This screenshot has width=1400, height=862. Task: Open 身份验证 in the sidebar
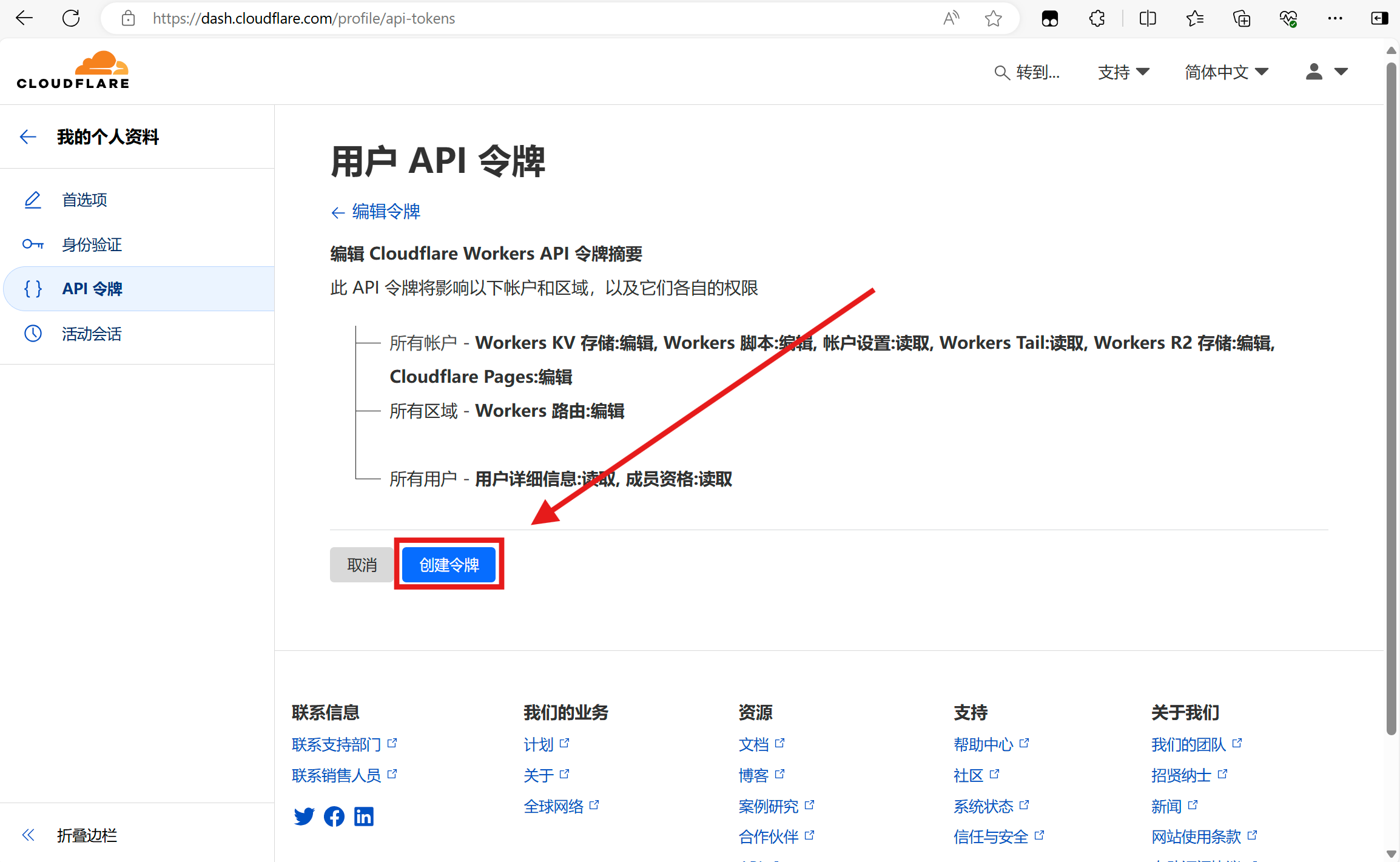pos(92,244)
